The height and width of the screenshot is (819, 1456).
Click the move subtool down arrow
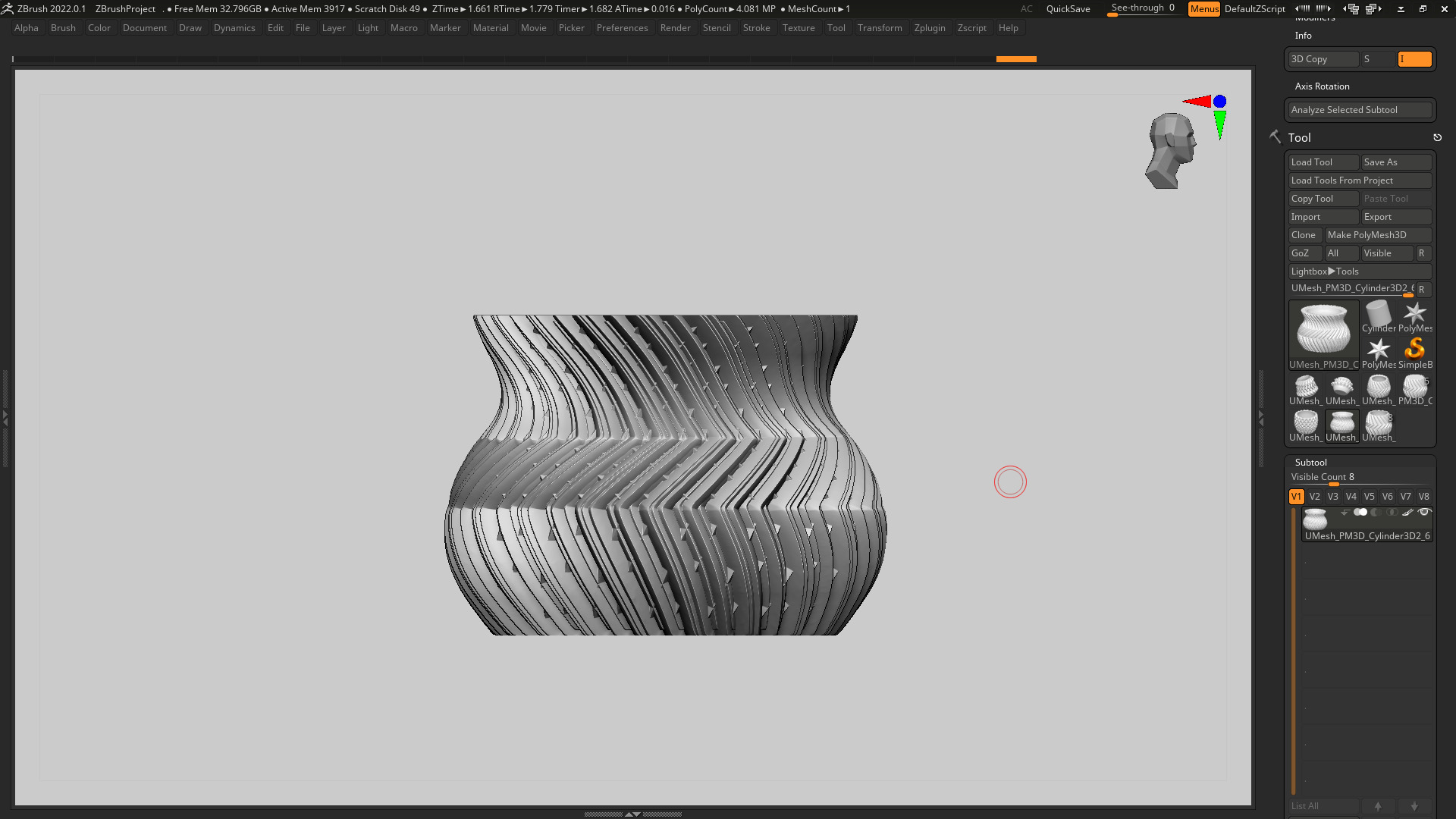[1414, 806]
